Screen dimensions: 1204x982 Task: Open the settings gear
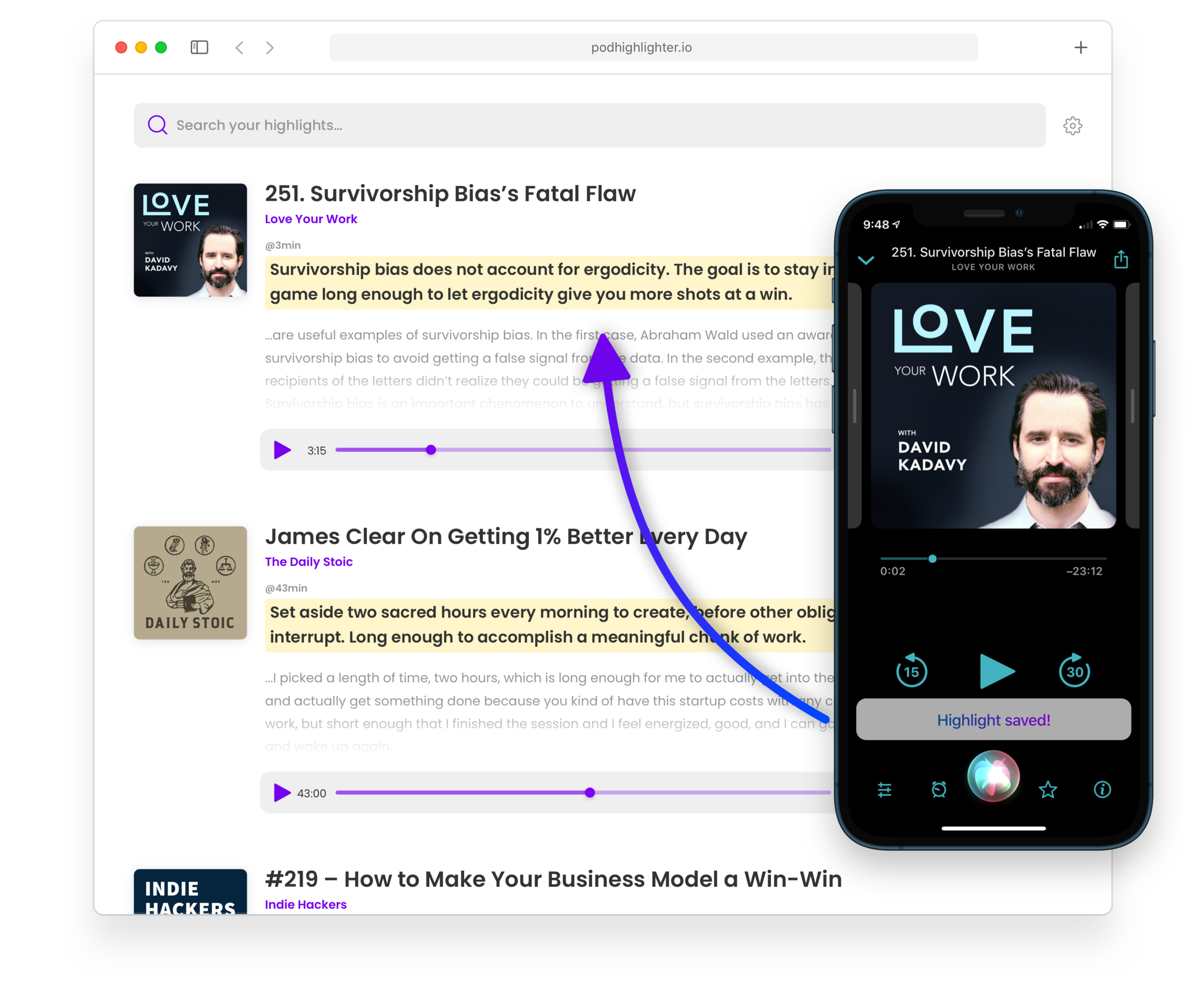(1072, 126)
